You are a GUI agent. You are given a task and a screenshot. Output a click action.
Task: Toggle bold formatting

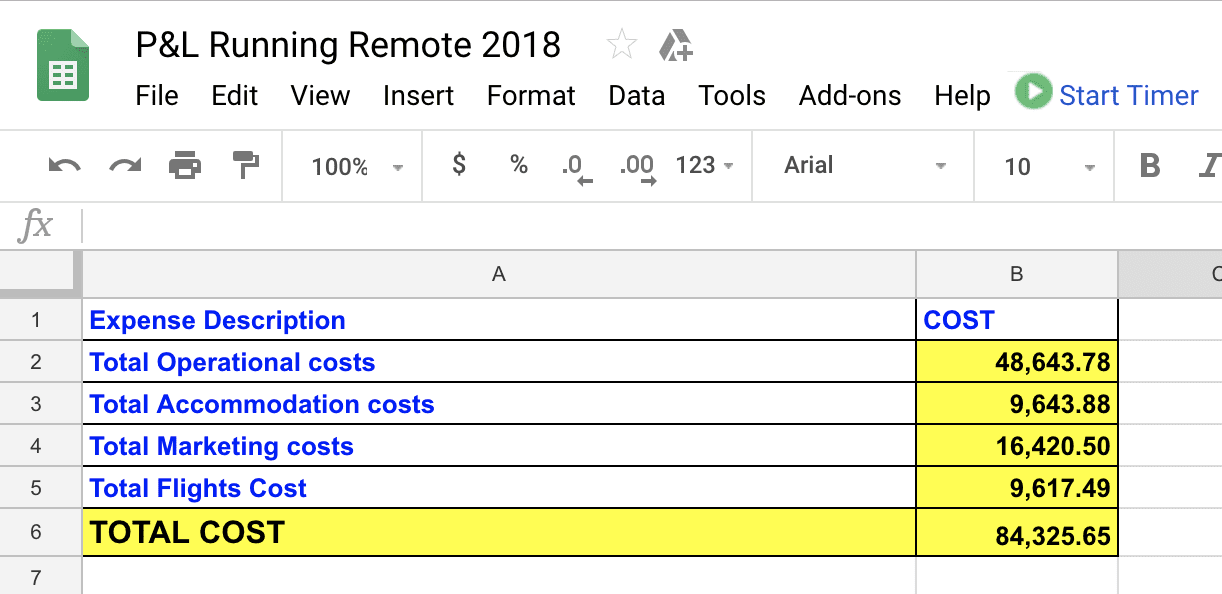pyautogui.click(x=1149, y=166)
